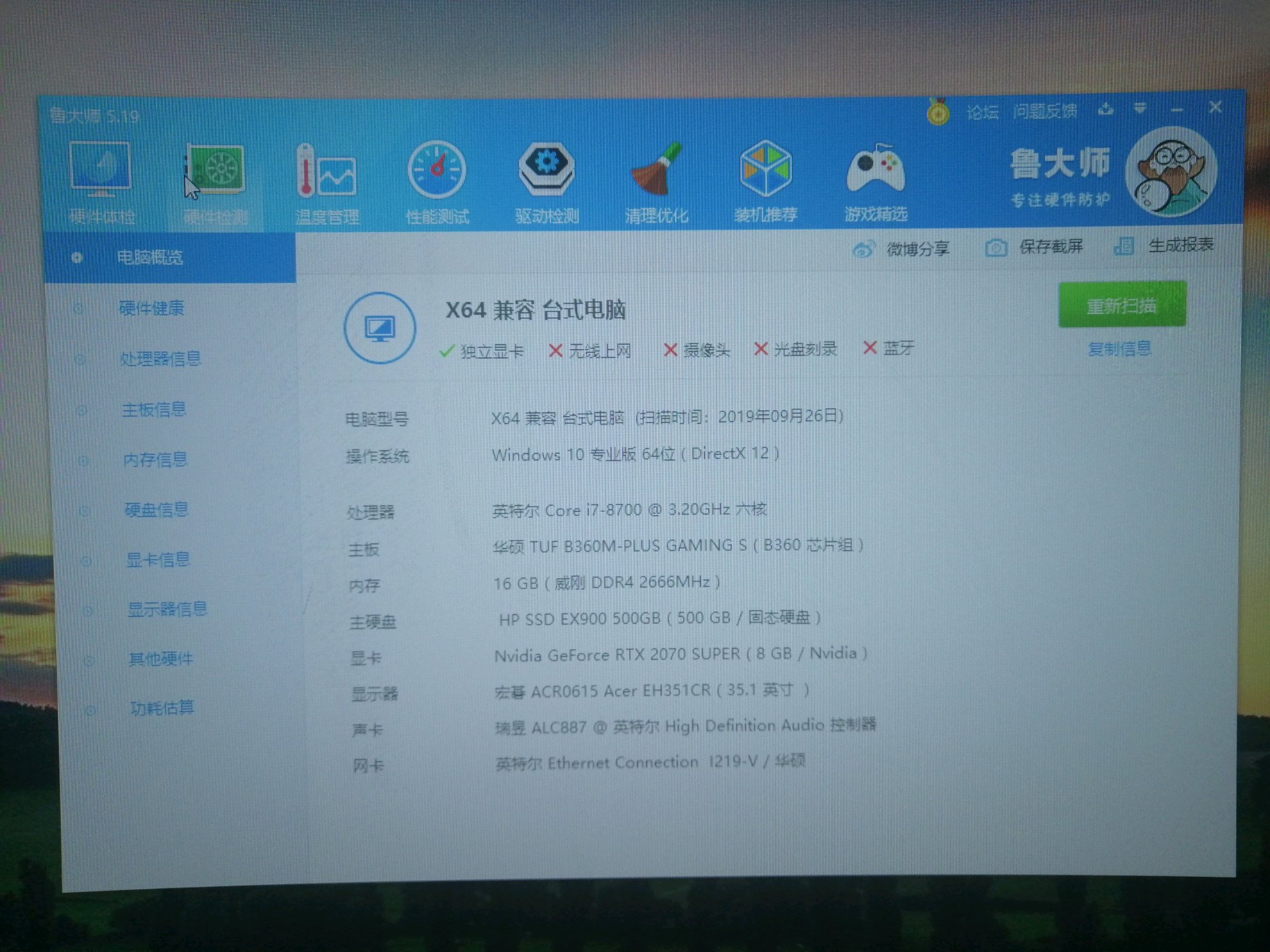Open 其他硬件 other hardware section
The width and height of the screenshot is (1270, 952).
point(161,659)
